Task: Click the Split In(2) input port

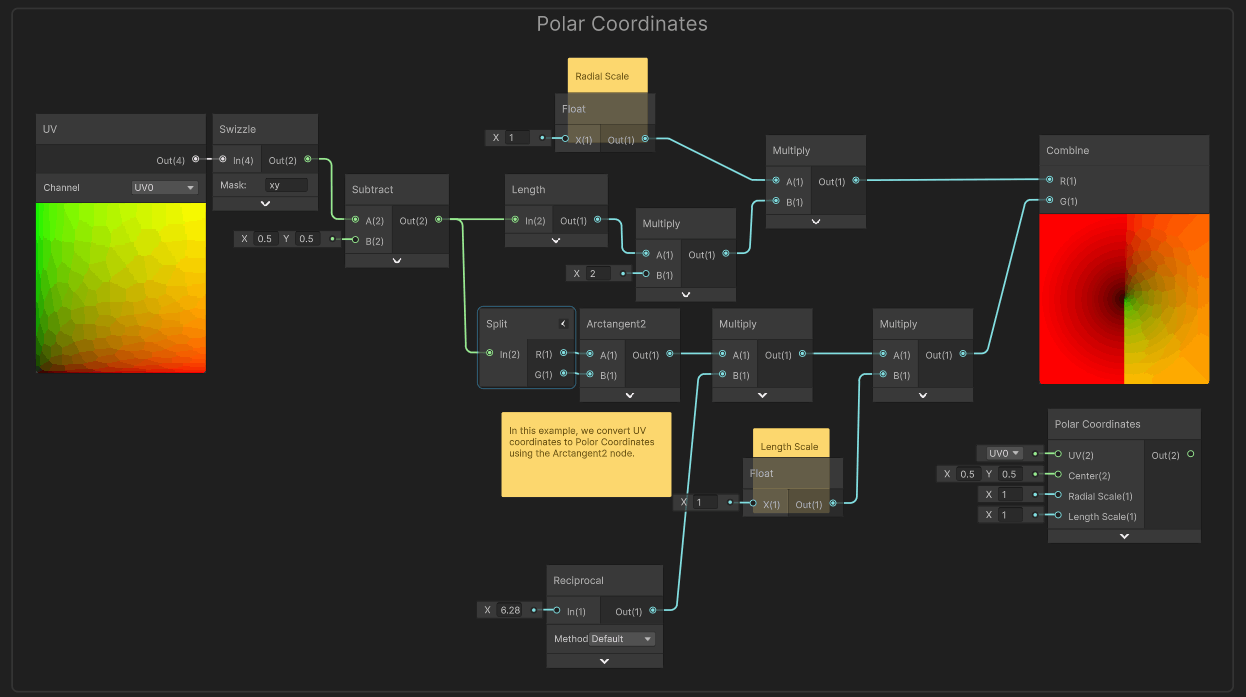Action: (x=489, y=354)
